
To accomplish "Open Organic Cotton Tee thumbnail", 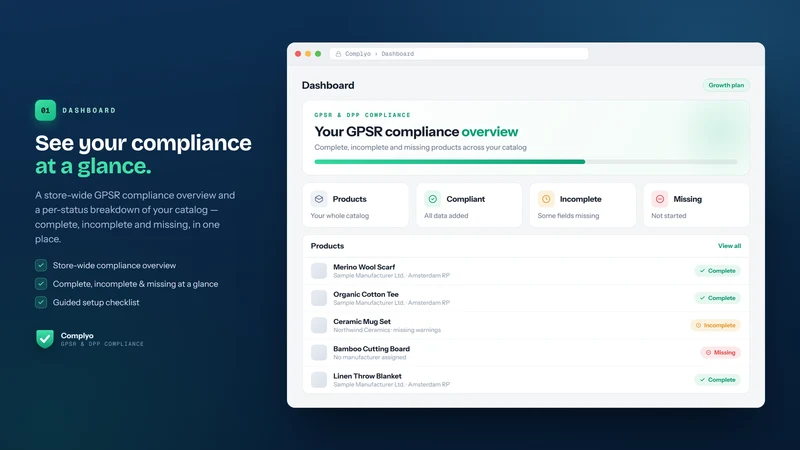I will coord(319,298).
